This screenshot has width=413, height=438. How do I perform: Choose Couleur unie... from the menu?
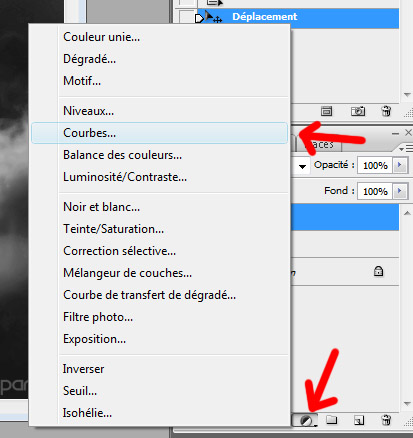click(x=101, y=37)
